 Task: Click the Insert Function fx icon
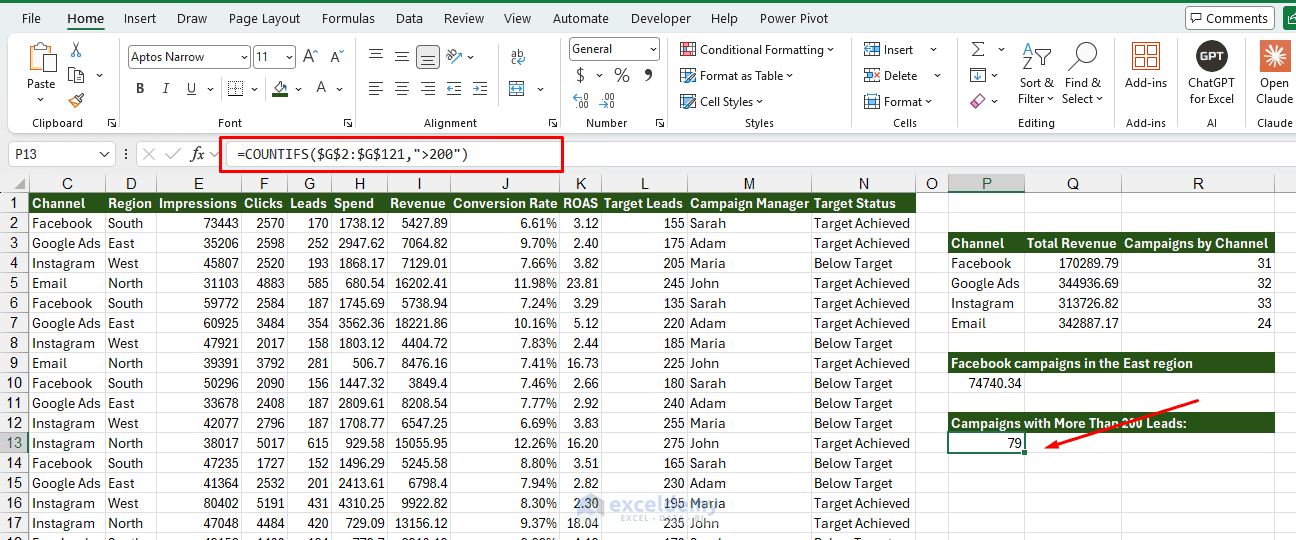[x=198, y=154]
